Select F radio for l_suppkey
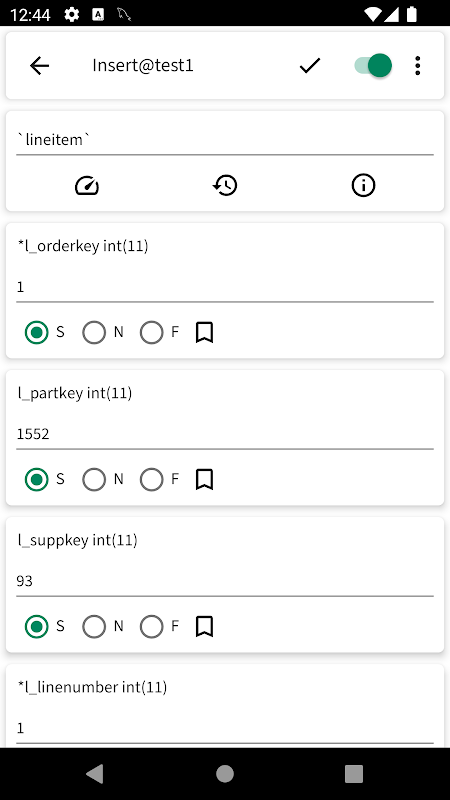This screenshot has width=450, height=800. tap(152, 627)
